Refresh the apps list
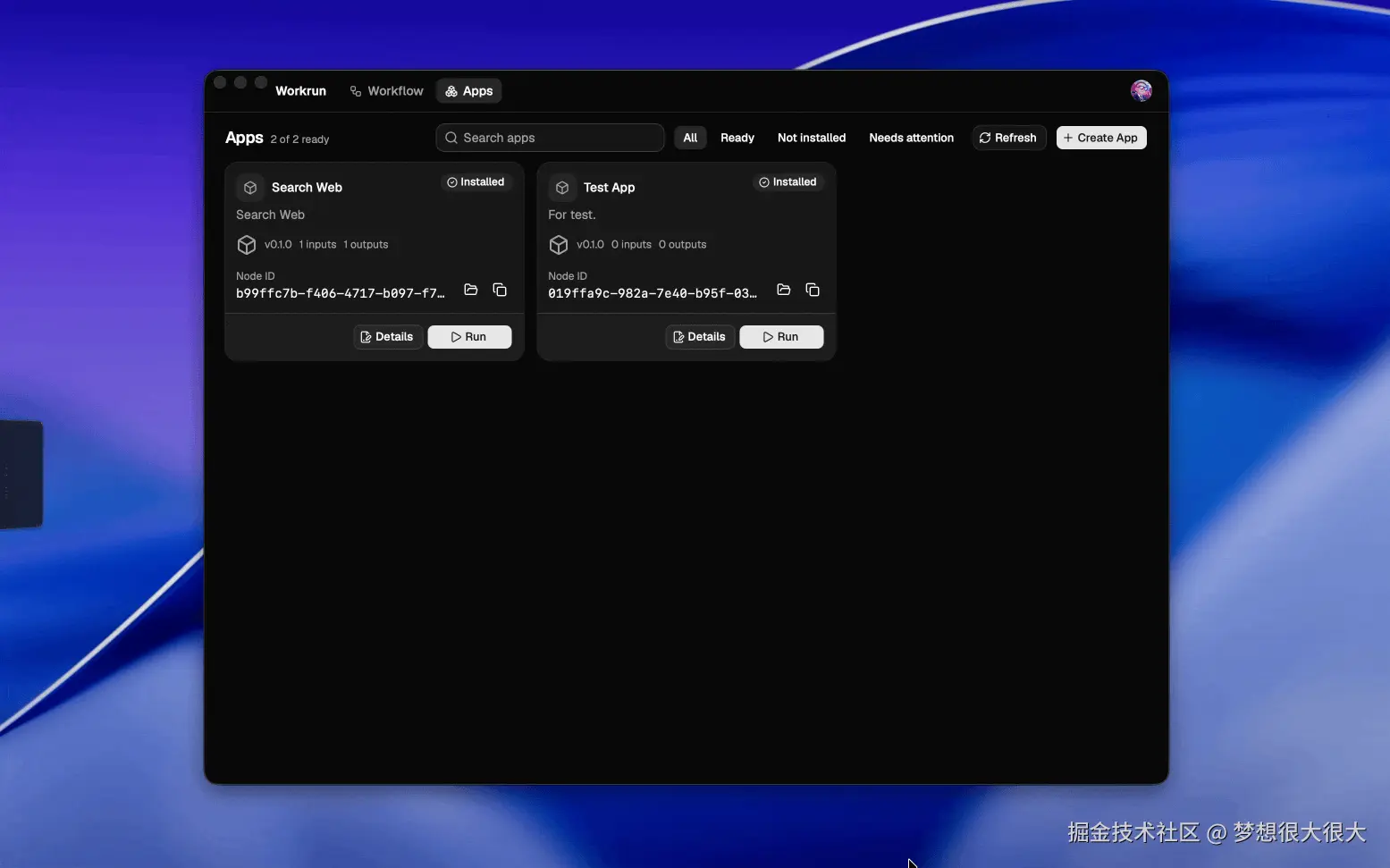 tap(1008, 138)
